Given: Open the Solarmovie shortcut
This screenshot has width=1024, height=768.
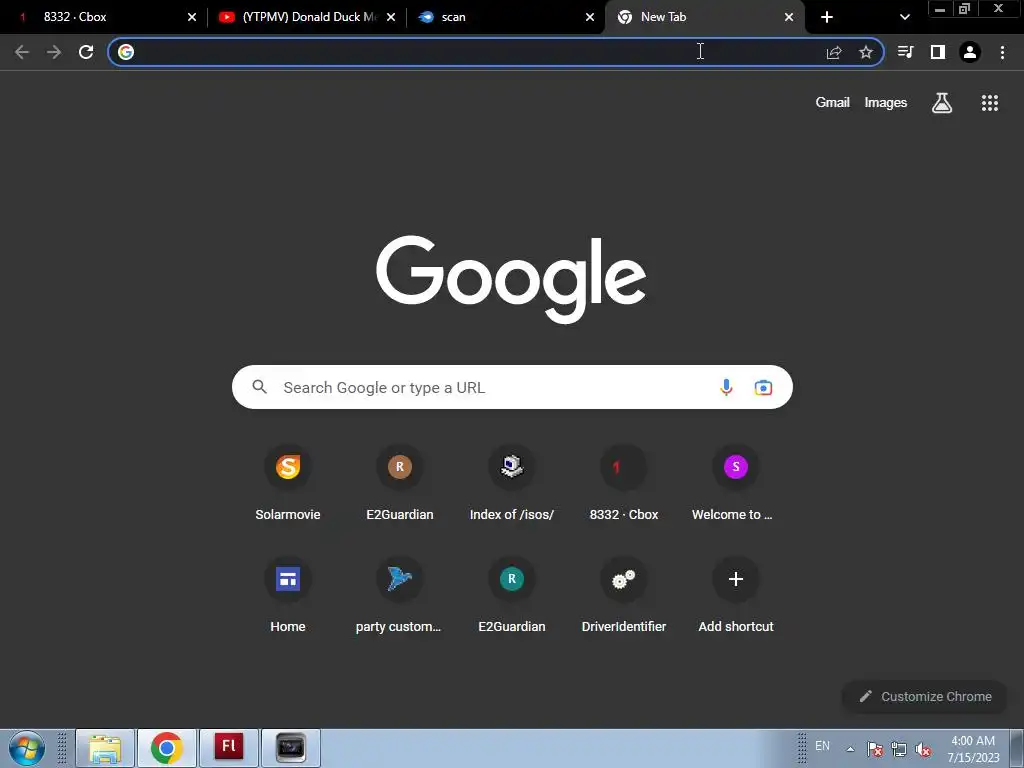Looking at the screenshot, I should [288, 483].
